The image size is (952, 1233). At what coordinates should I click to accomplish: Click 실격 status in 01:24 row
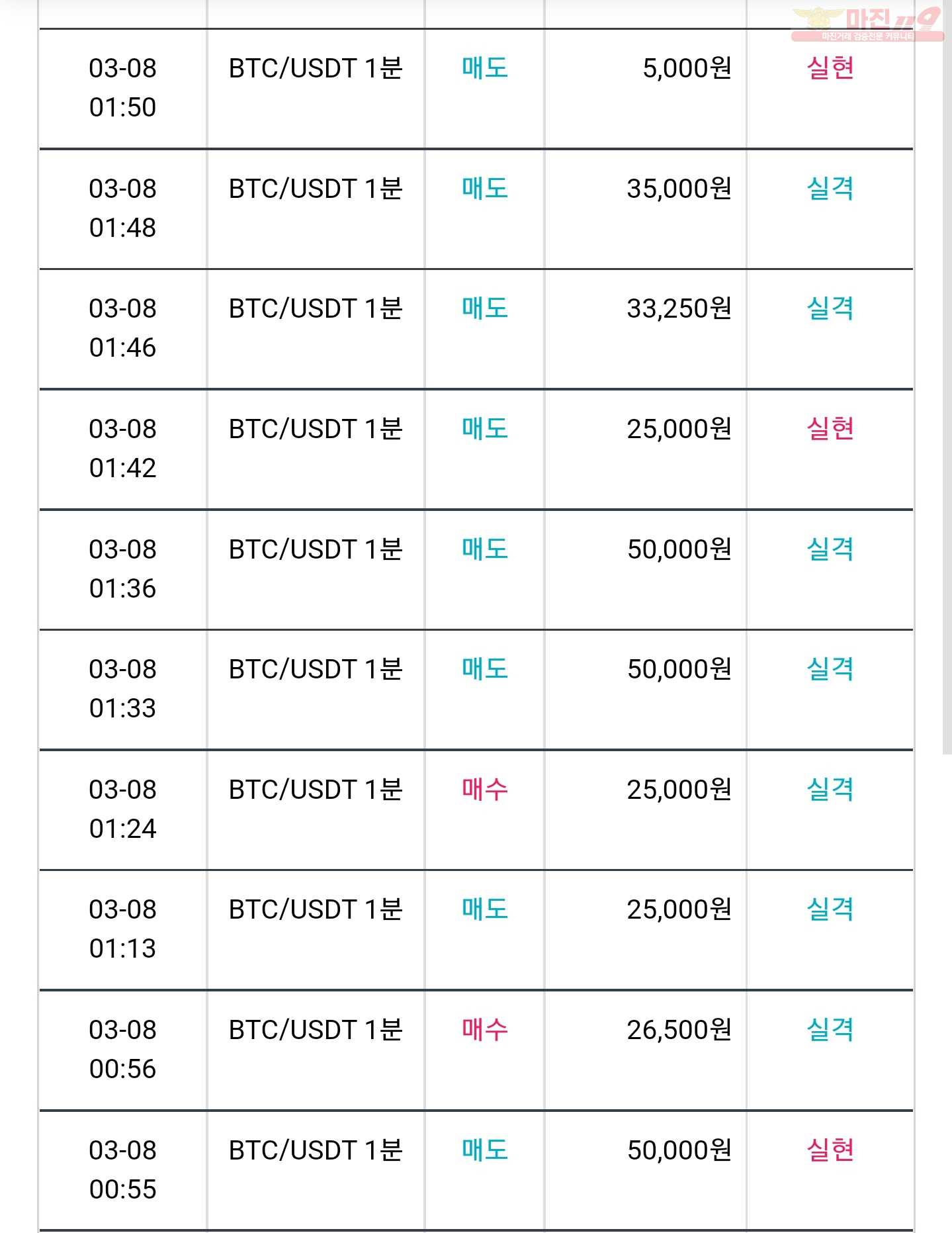tap(830, 790)
